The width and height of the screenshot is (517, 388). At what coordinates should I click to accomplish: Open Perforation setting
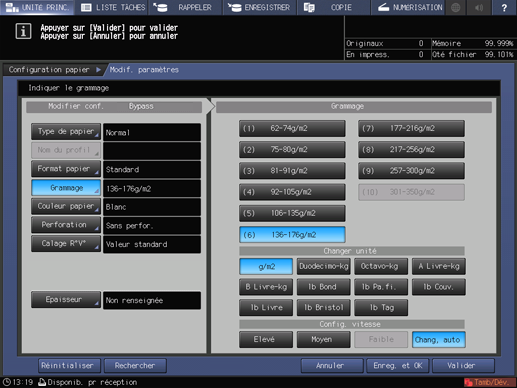[66, 225]
